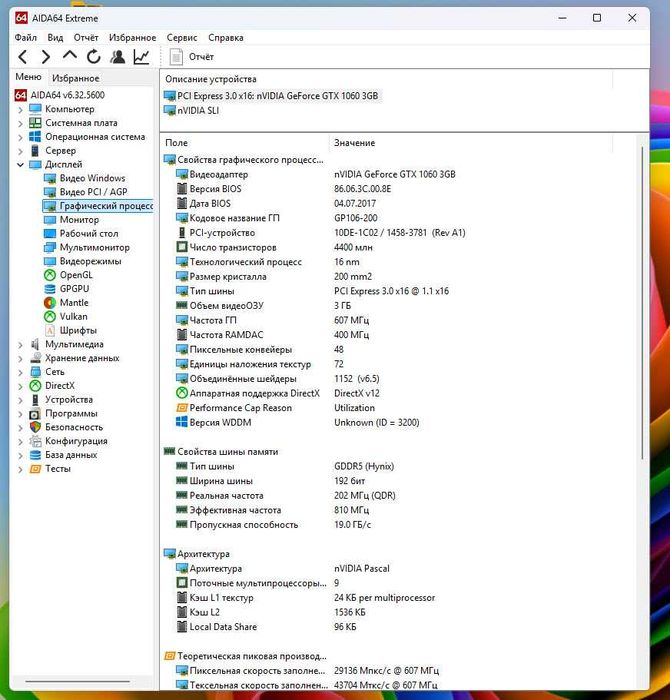Select Видео Windows icon in tree

click(x=50, y=178)
